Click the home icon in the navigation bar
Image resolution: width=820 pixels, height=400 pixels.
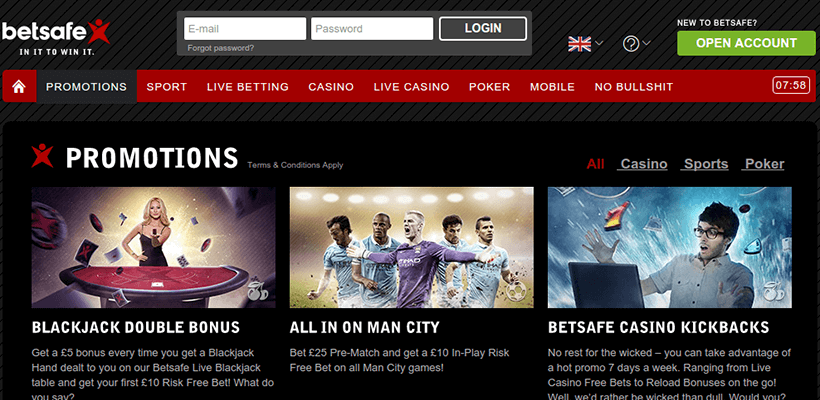pyautogui.click(x=19, y=86)
